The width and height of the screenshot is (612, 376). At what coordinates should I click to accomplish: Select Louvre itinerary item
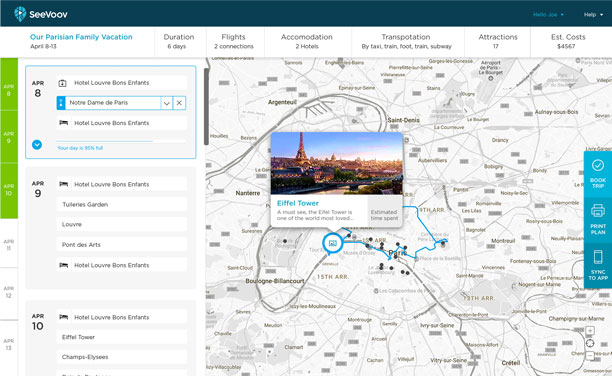(x=121, y=225)
